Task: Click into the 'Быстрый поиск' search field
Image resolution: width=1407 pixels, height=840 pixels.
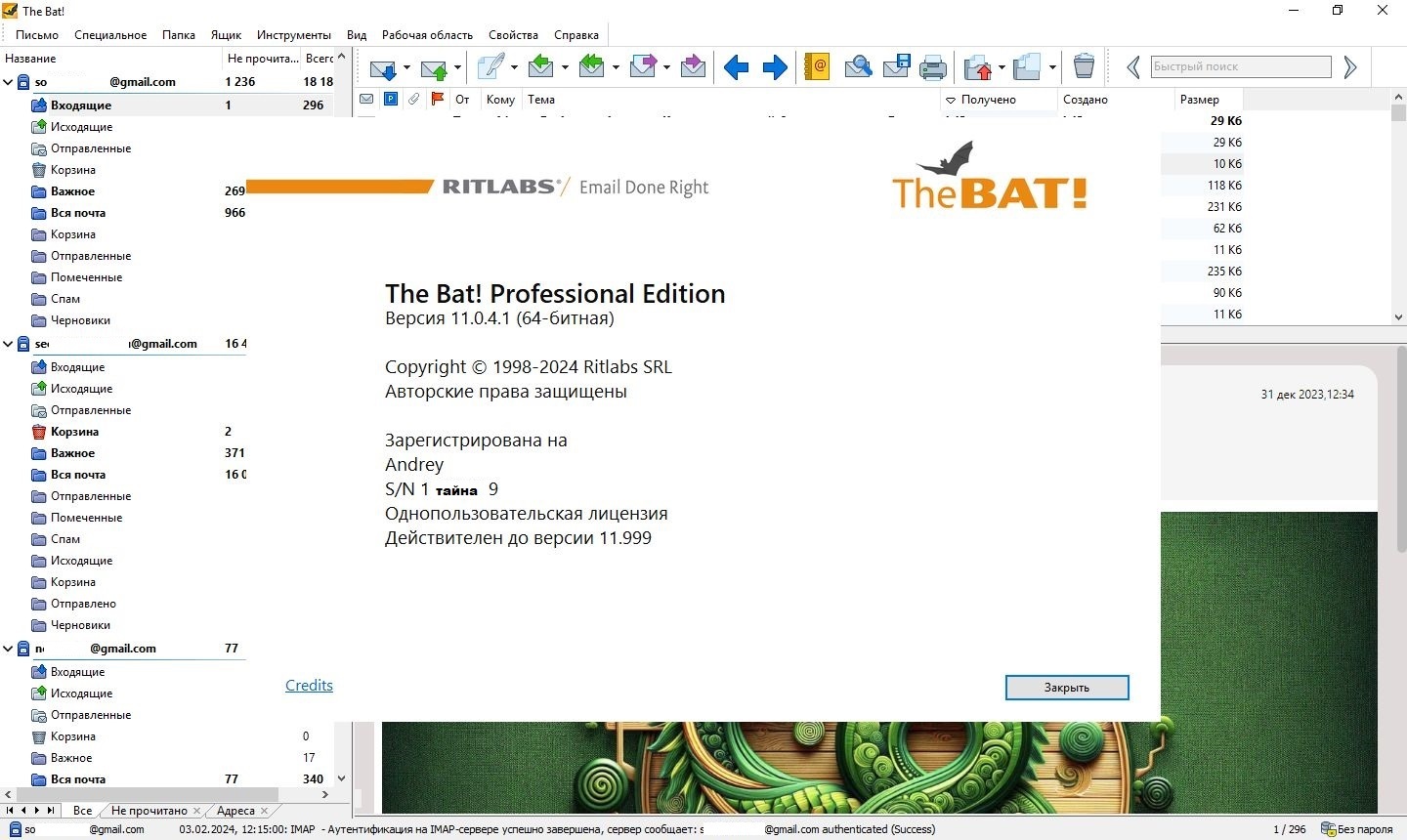Action: click(x=1241, y=66)
